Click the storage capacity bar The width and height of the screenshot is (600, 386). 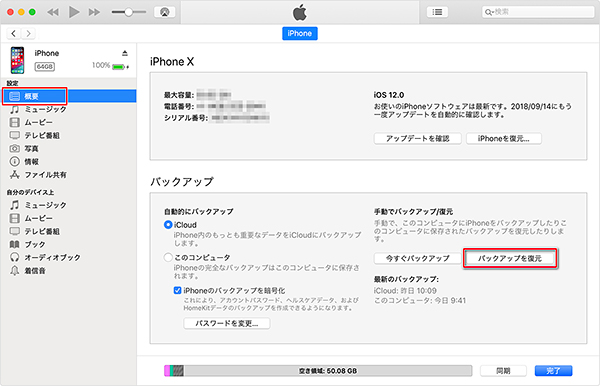pyautogui.click(x=318, y=371)
